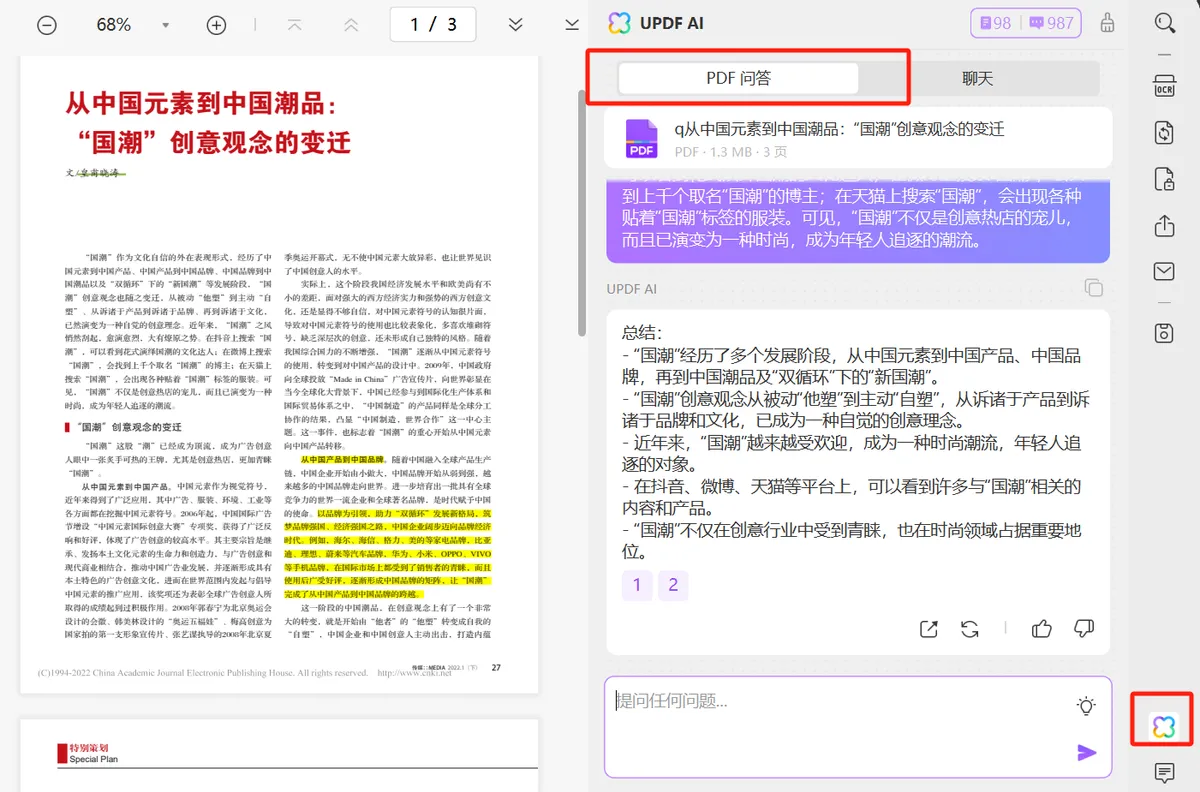1200x792 pixels.
Task: Switch to the 聊天 tab
Action: [x=978, y=78]
